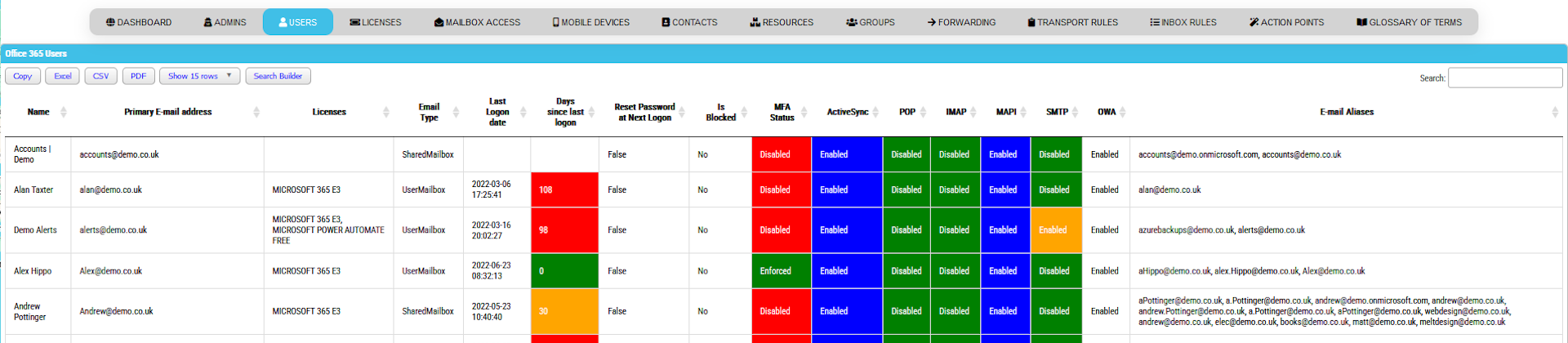Switch to the Groups tab

(x=871, y=23)
